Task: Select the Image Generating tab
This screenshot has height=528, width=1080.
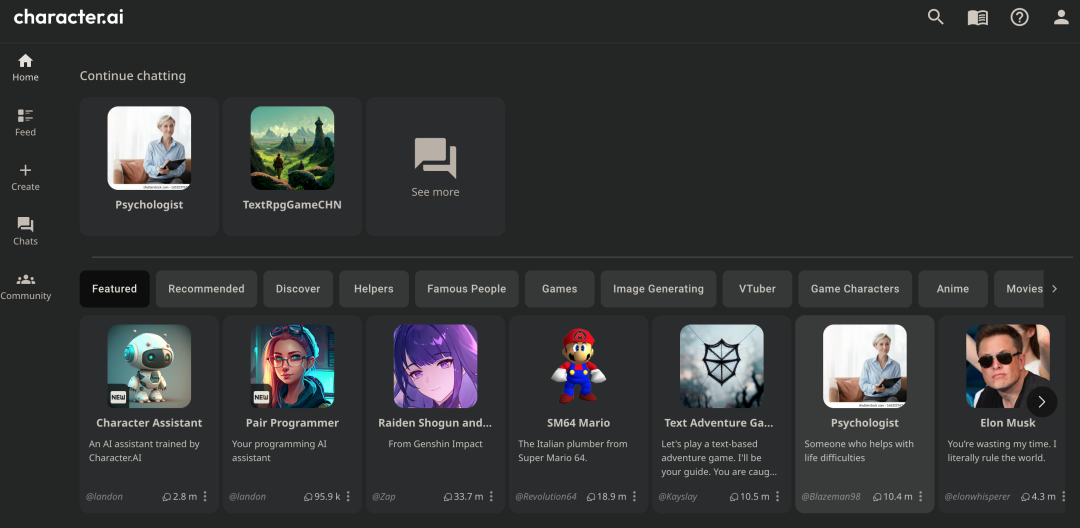Action: pos(658,288)
